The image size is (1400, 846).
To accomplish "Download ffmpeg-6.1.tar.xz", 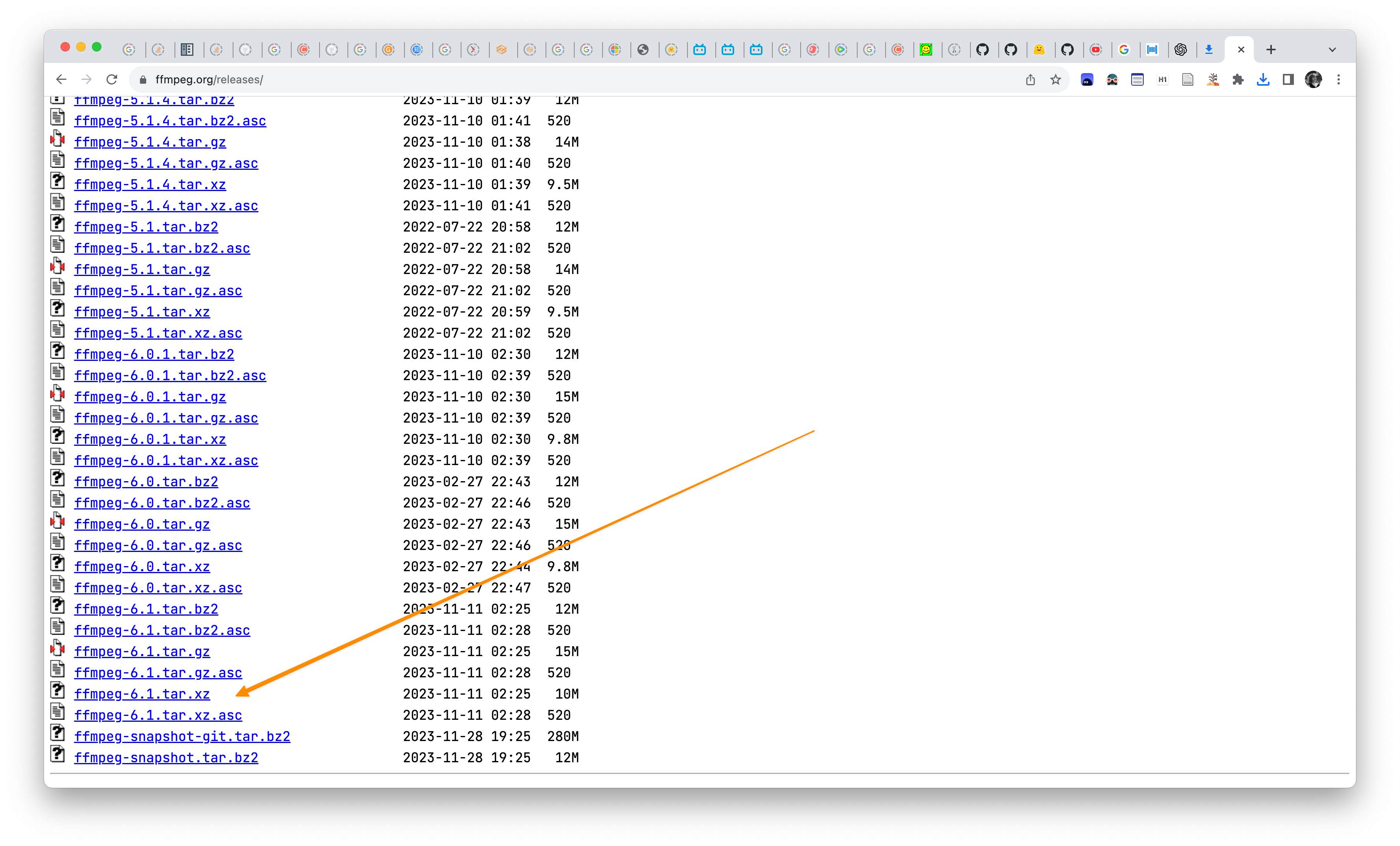I will [x=142, y=694].
